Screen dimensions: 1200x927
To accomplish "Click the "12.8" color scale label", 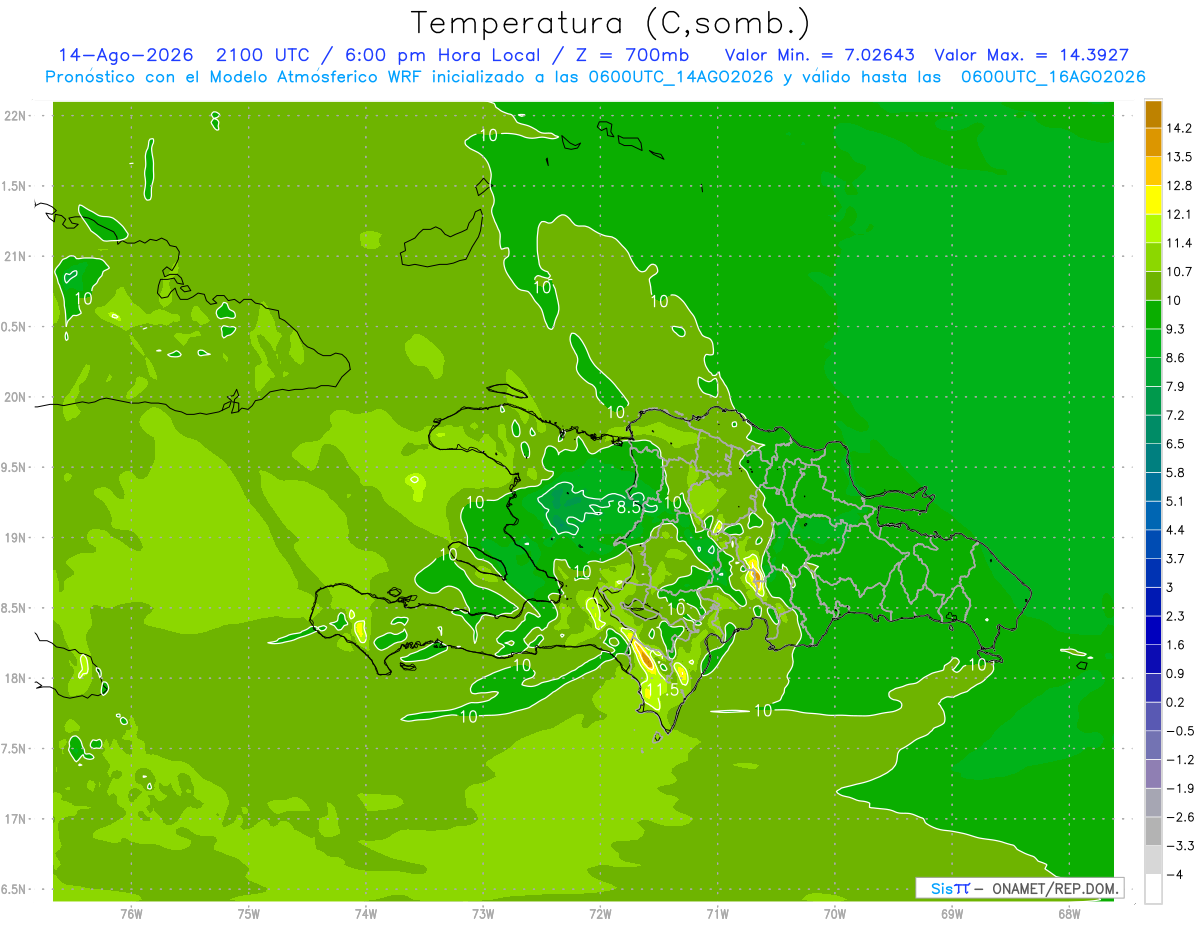I will tap(1179, 186).
